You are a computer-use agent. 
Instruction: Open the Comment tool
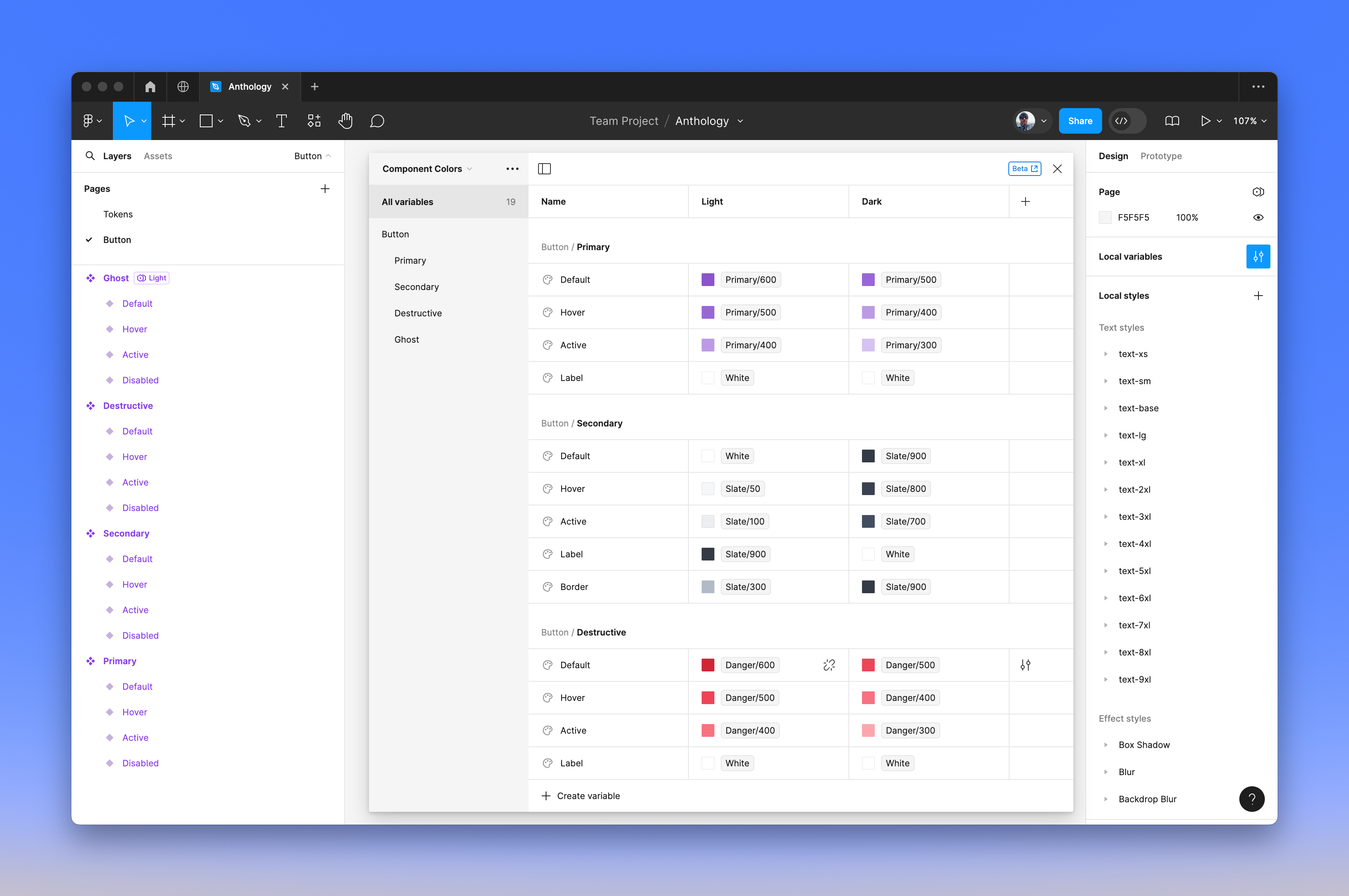(x=378, y=120)
